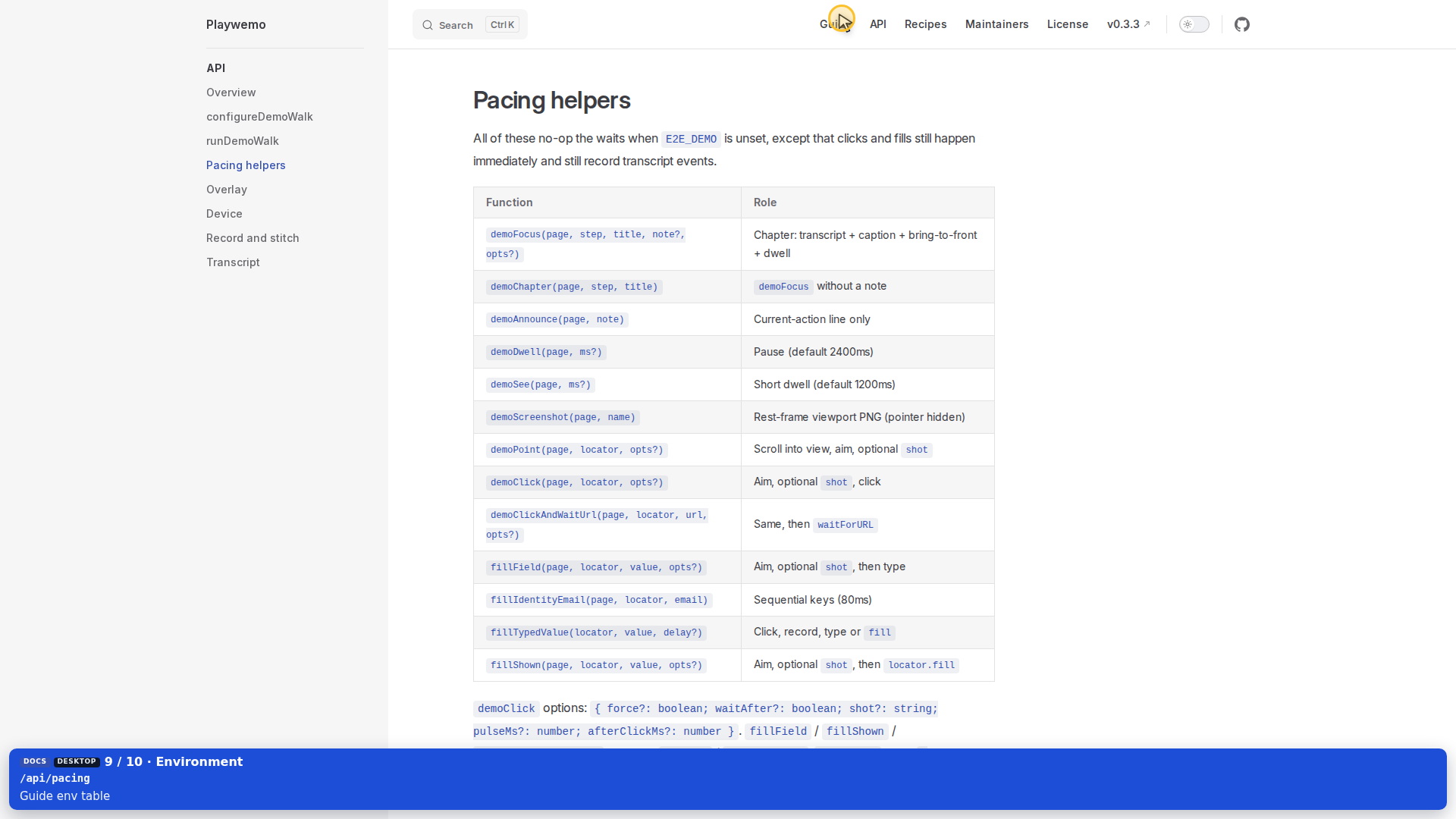
Task: Open the Guide nav item
Action: coord(836,24)
